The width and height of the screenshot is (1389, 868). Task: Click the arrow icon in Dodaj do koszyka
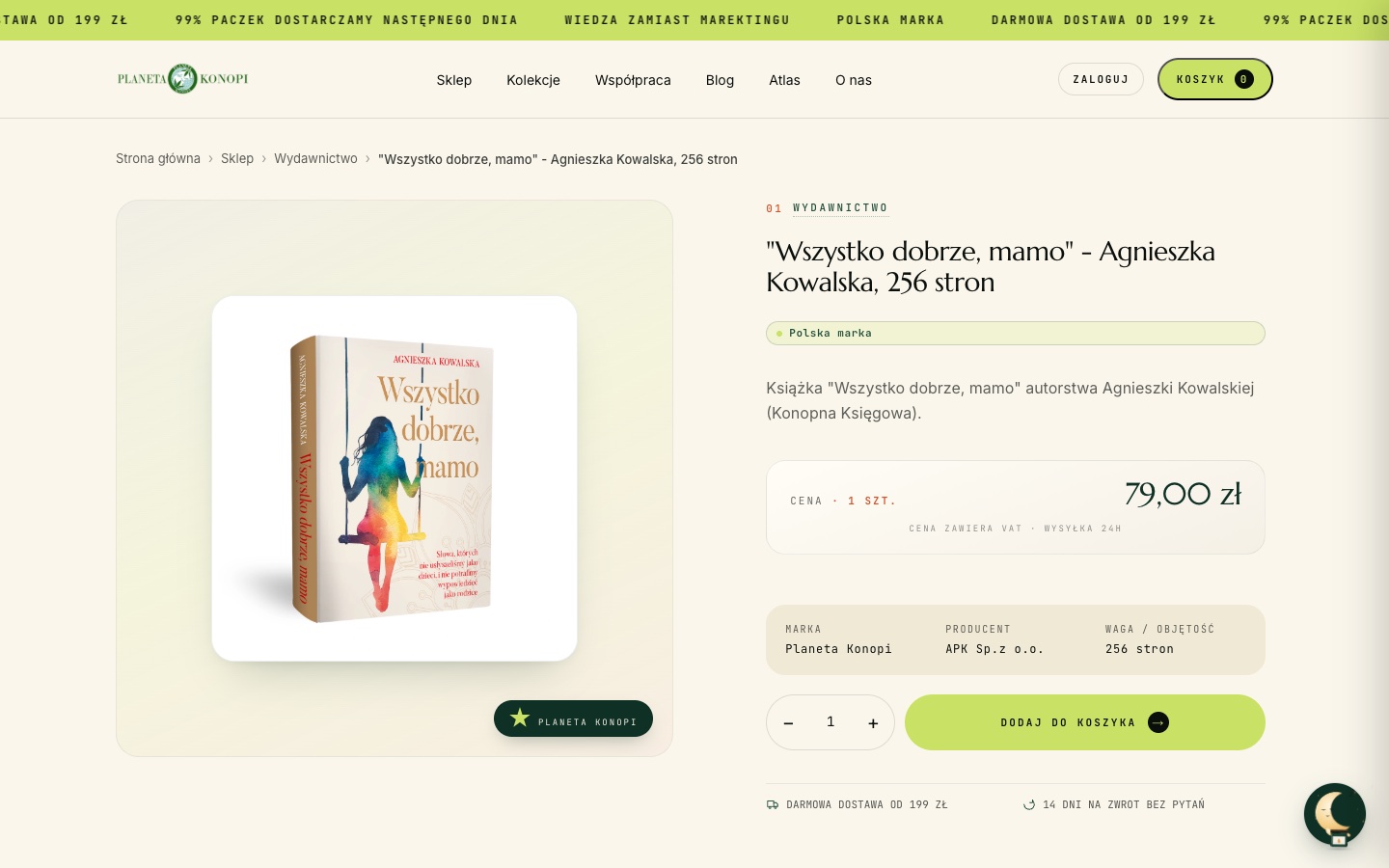(1158, 722)
